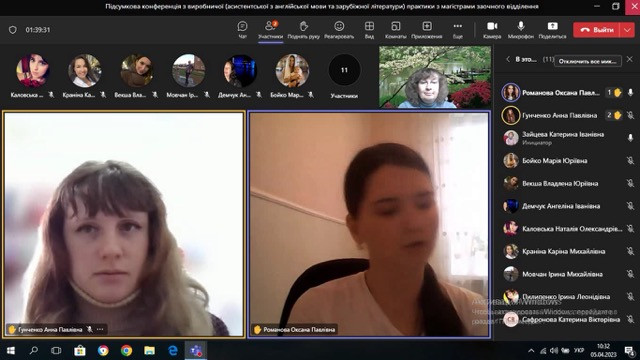The width and height of the screenshot is (640, 360).
Task: Select Сафронова Катерина Вікторівна in list
Action: tap(568, 319)
